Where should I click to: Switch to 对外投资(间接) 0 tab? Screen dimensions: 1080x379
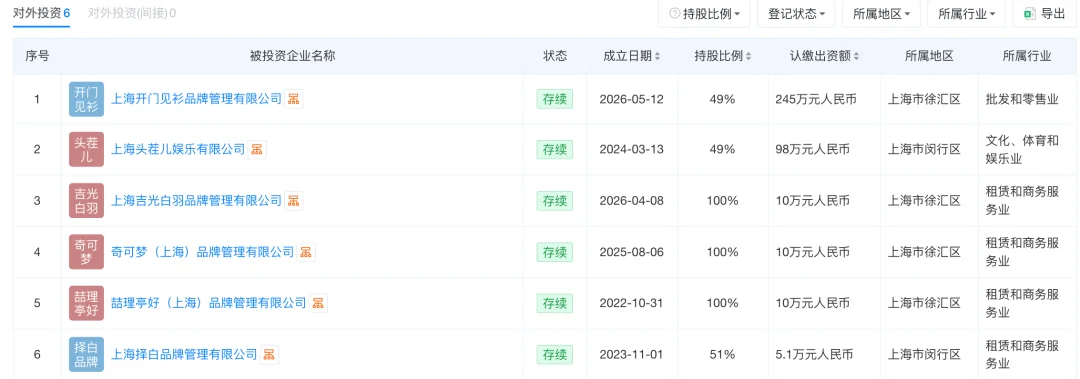tap(132, 13)
